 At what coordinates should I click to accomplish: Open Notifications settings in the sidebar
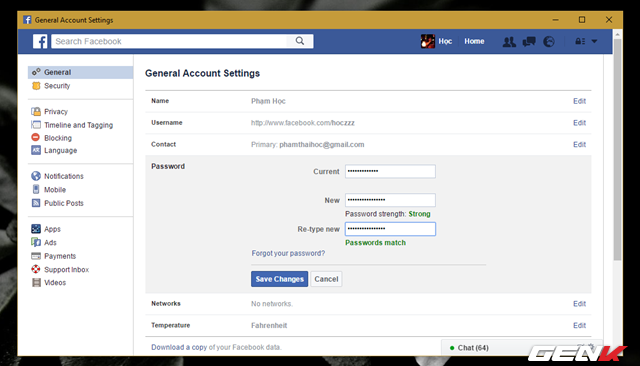tap(64, 176)
